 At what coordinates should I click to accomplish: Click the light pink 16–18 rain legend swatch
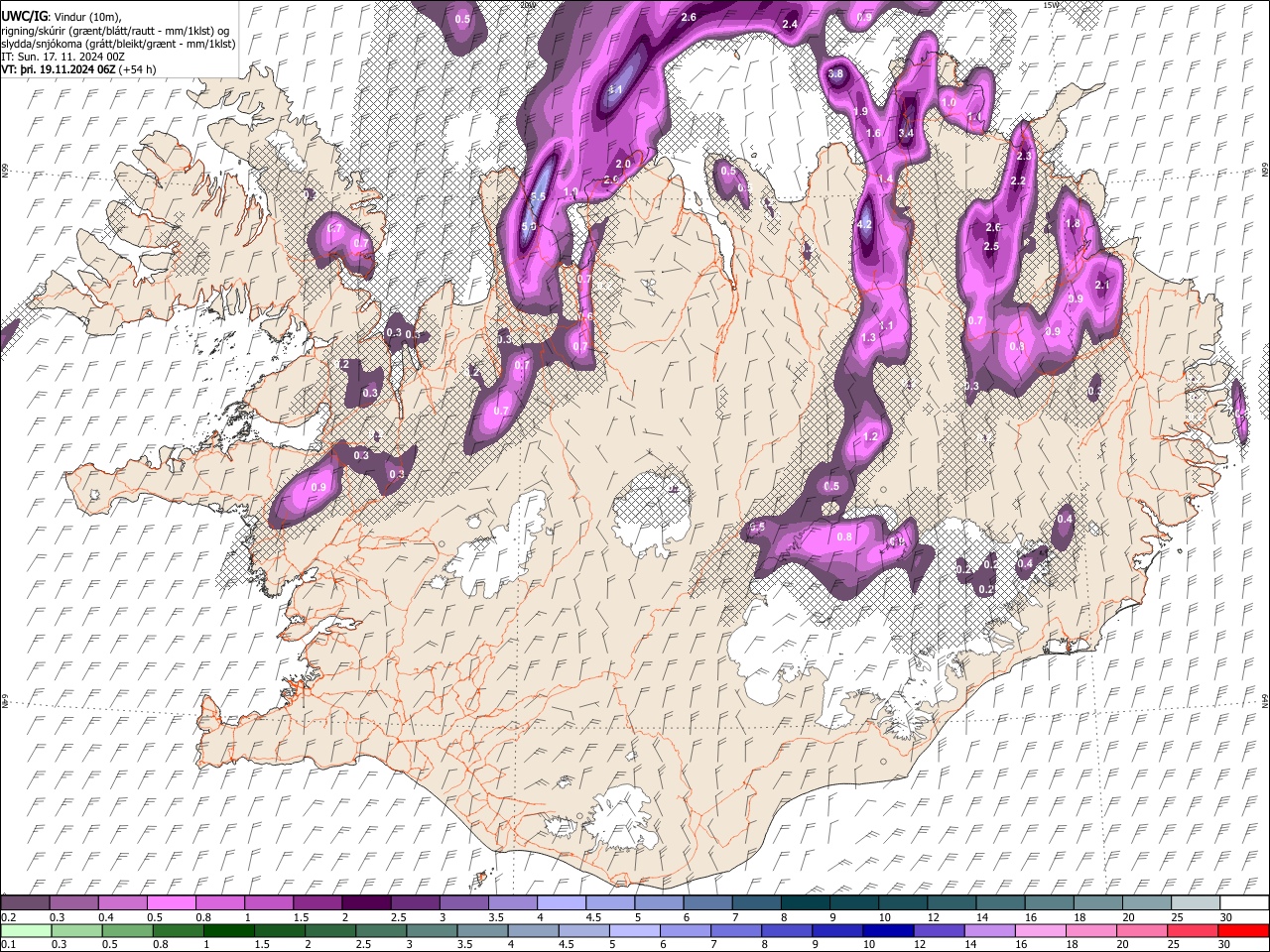[1041, 930]
